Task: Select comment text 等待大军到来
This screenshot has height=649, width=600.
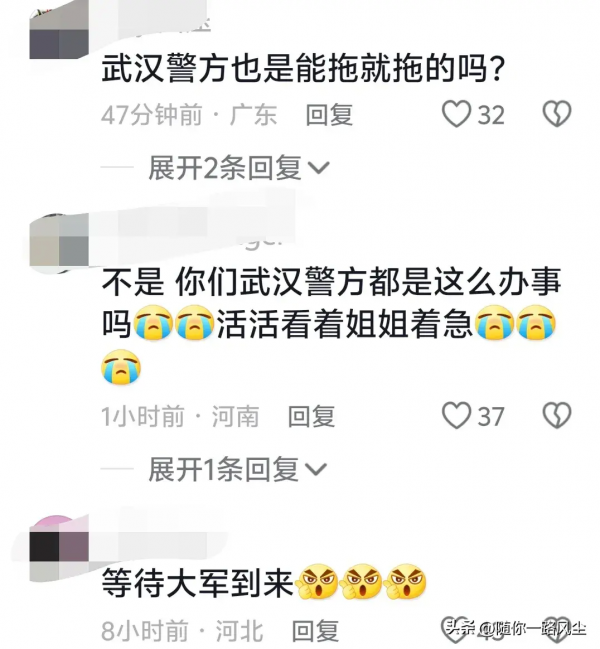Action: pyautogui.click(x=198, y=583)
